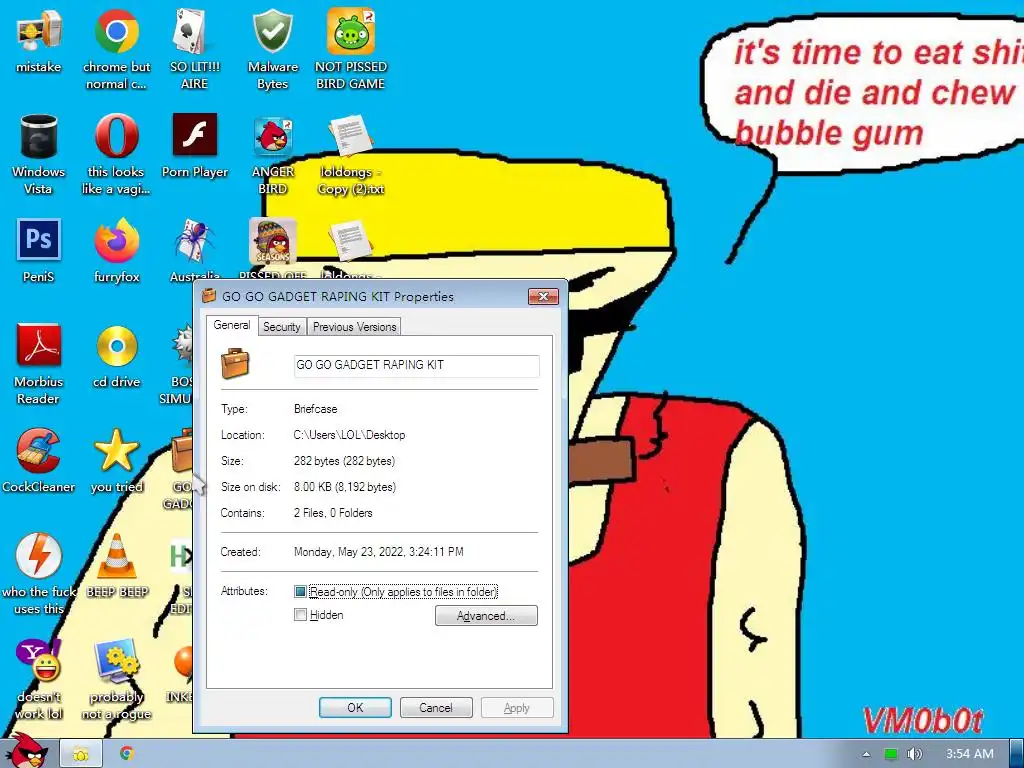Click the Angry Bird Start button
This screenshot has height=768, width=1024.
[x=26, y=751]
